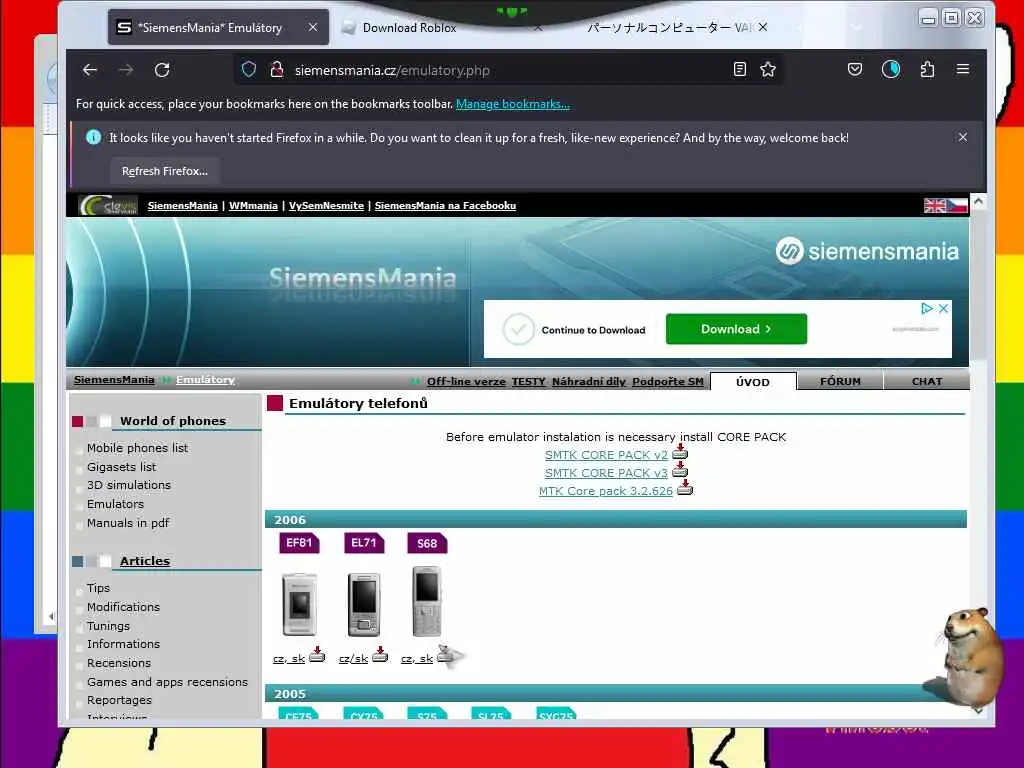This screenshot has height=768, width=1024.
Task: Open Manuals in pdf sidebar link
Action: (128, 523)
